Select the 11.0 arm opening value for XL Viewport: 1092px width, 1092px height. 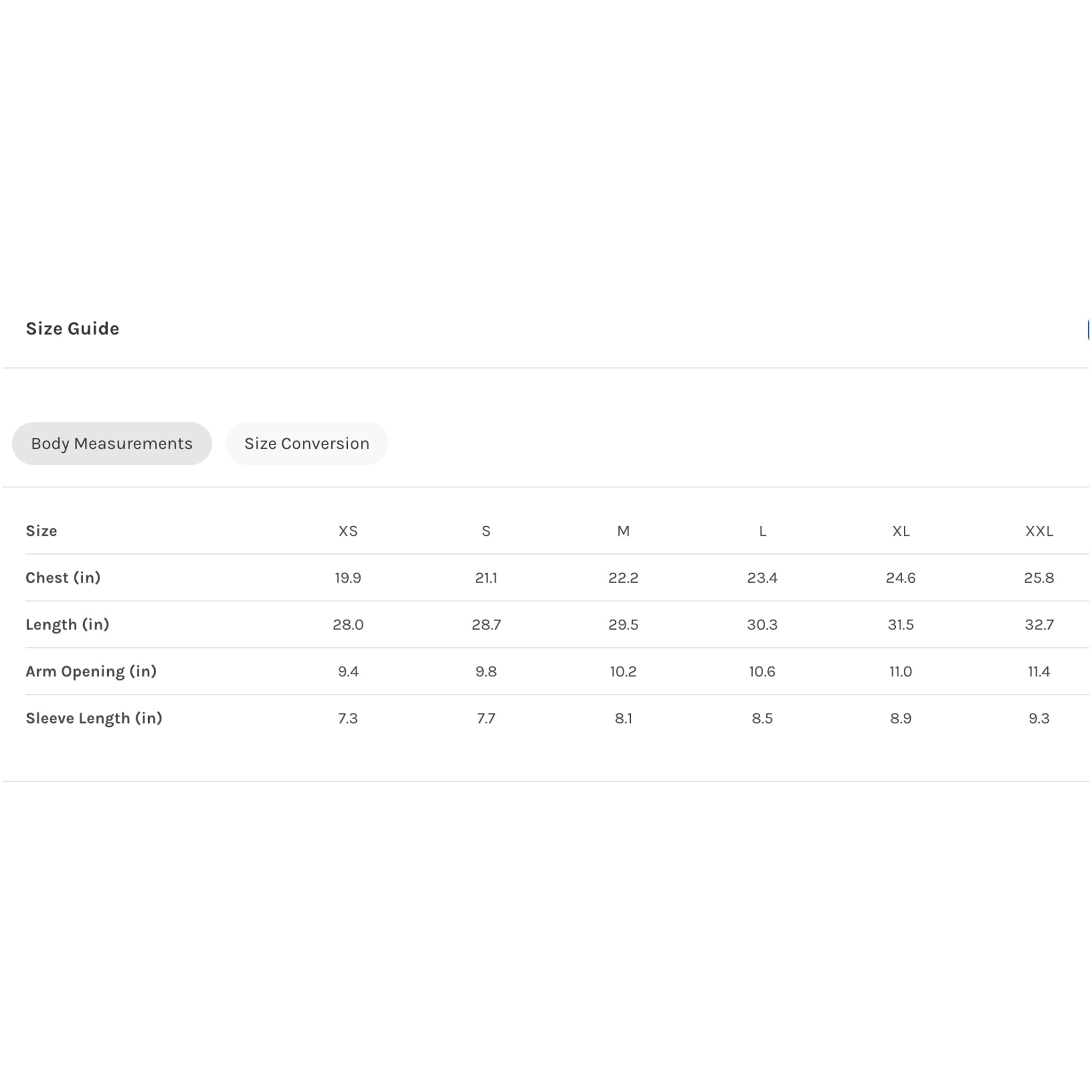(x=901, y=672)
